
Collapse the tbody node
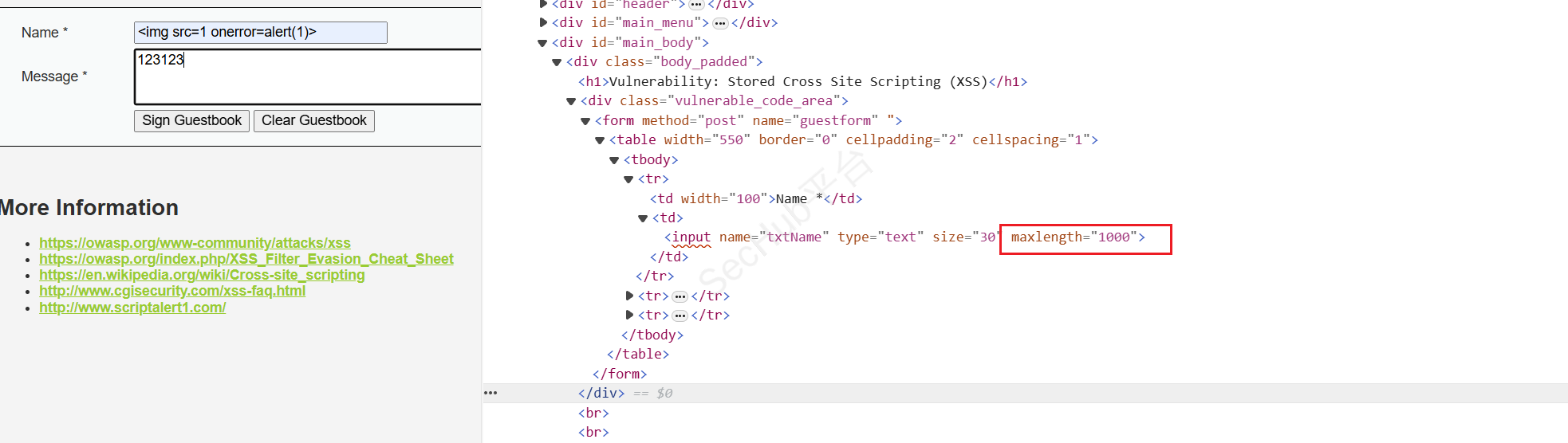pyautogui.click(x=614, y=160)
